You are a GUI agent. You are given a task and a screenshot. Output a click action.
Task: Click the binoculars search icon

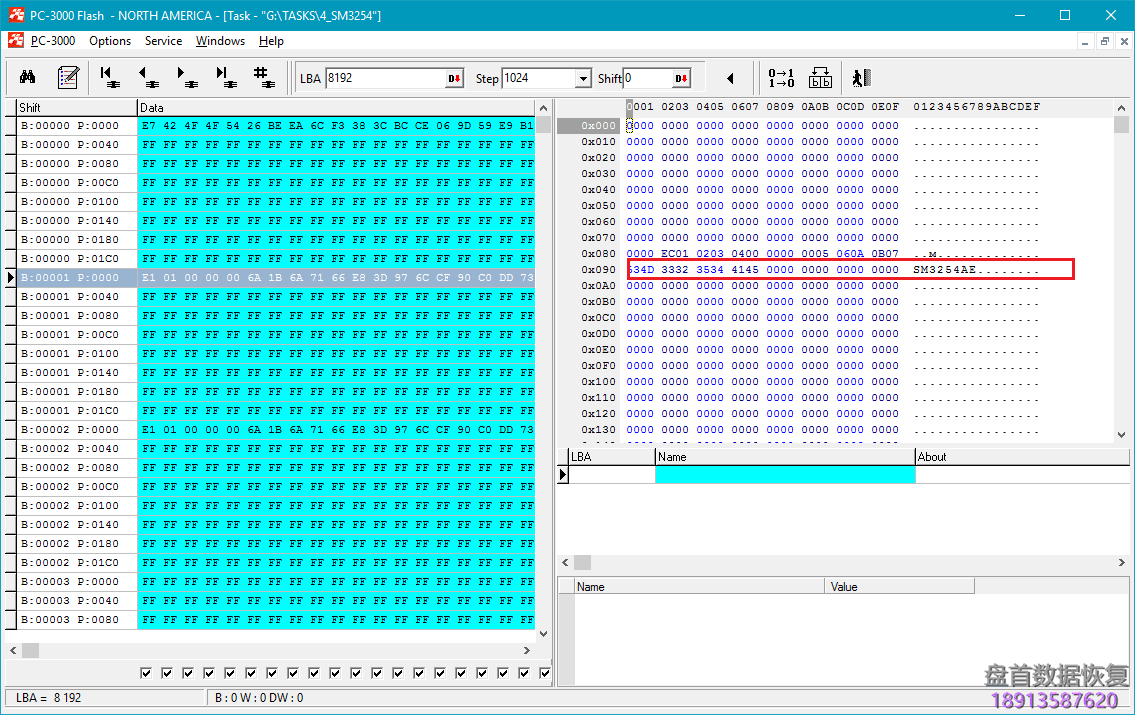coord(28,78)
